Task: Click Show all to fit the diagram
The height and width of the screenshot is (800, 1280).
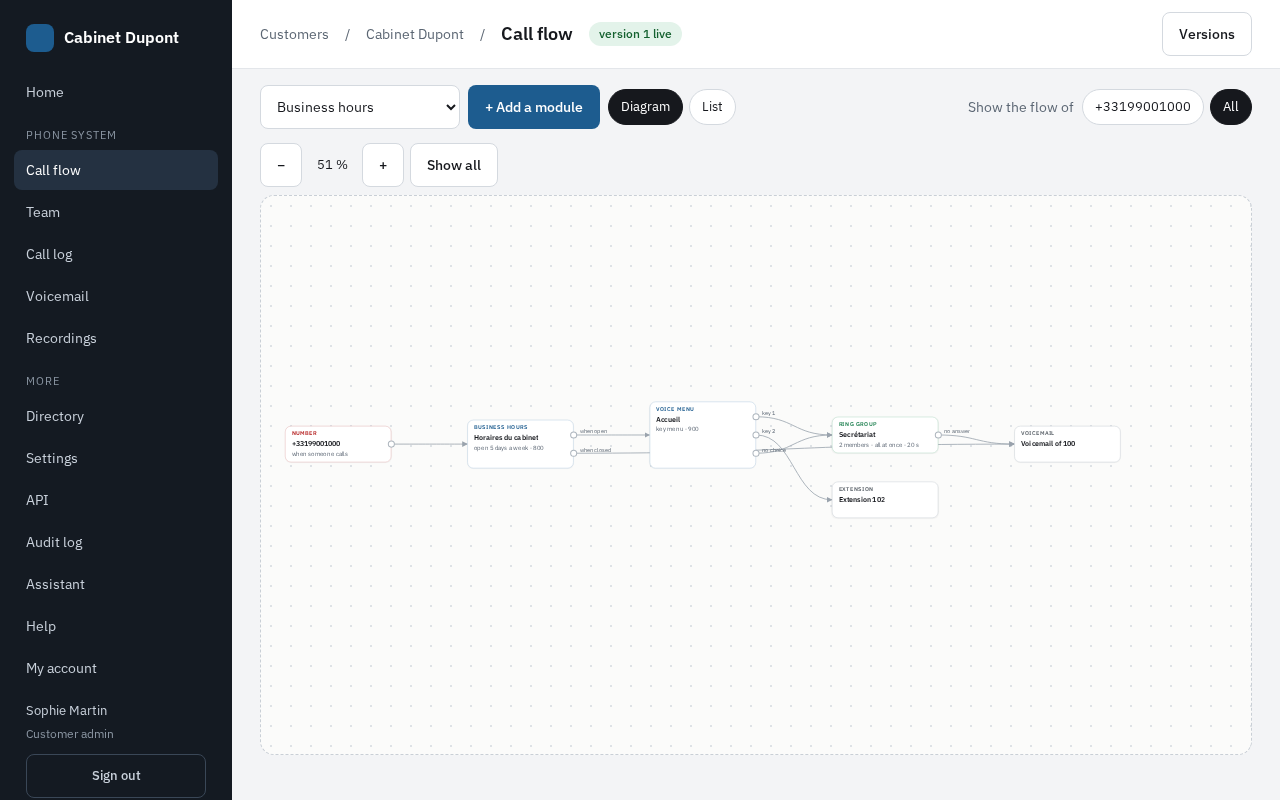Action: click(454, 165)
